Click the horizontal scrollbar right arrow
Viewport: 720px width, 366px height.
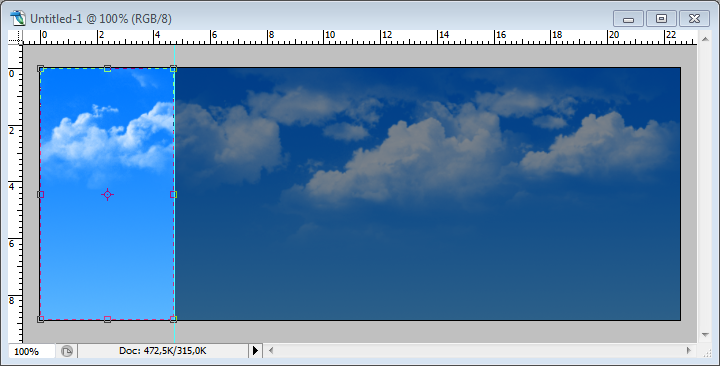click(689, 351)
